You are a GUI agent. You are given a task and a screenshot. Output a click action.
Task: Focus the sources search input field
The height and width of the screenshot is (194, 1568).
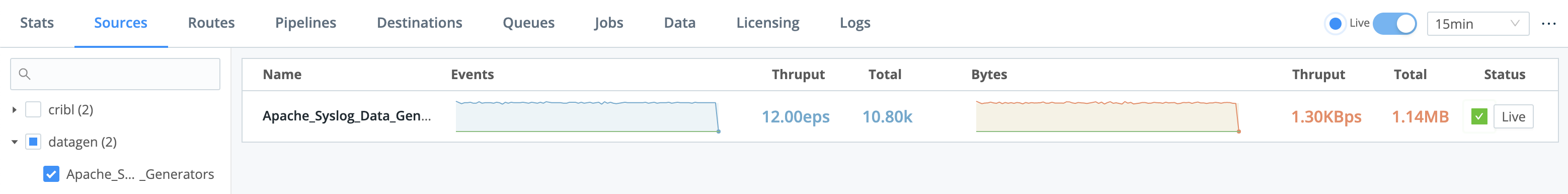[x=115, y=74]
